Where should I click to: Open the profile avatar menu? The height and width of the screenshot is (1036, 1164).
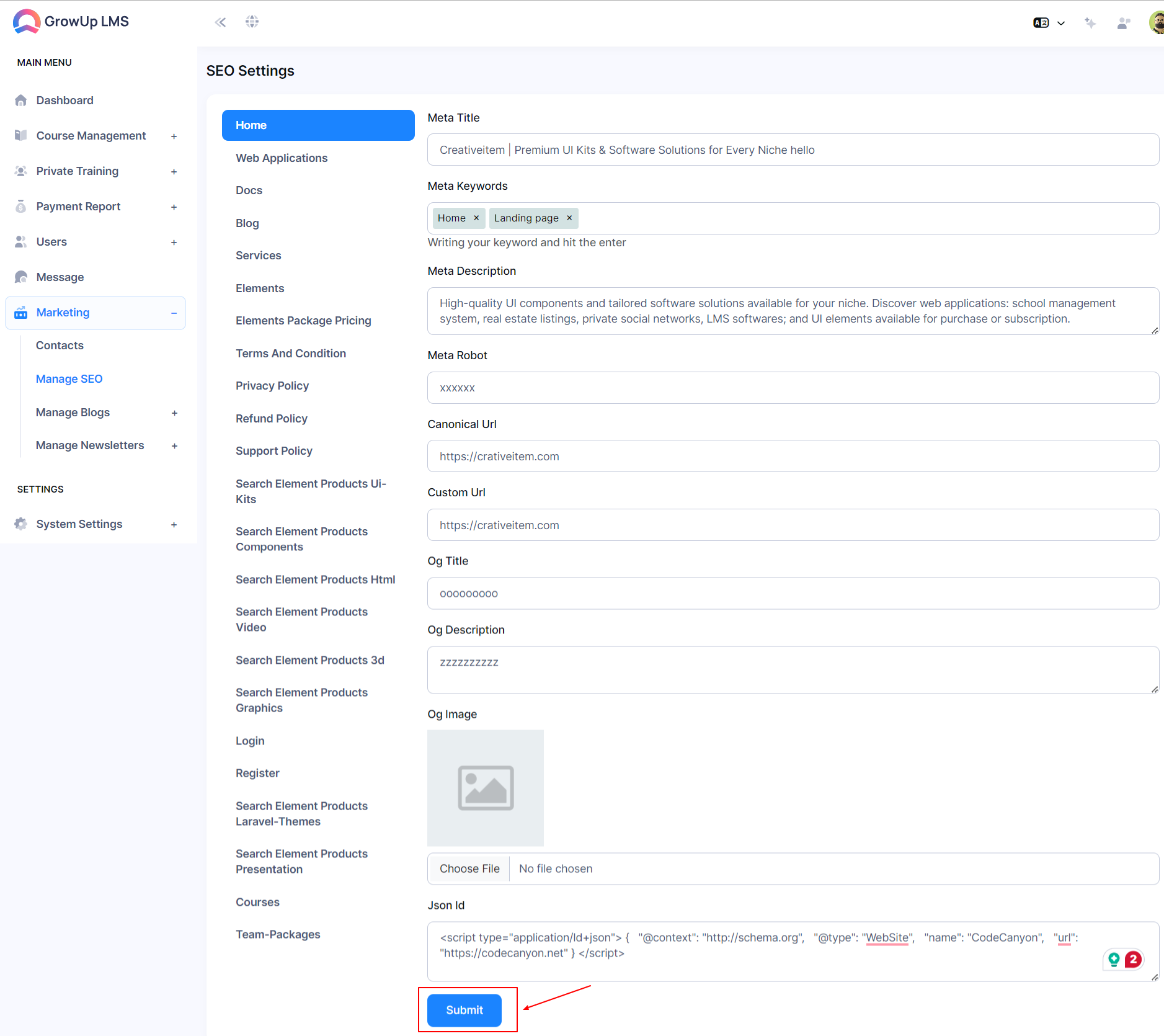[x=1156, y=22]
